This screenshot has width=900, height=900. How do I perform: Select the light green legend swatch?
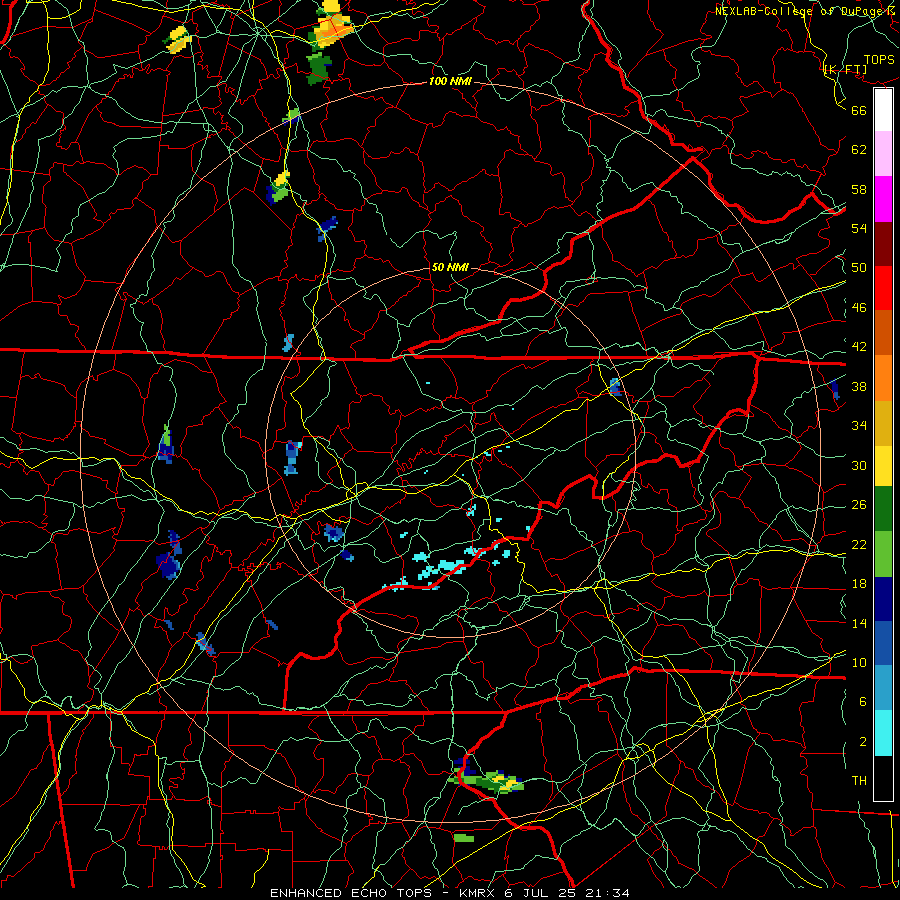click(x=883, y=554)
